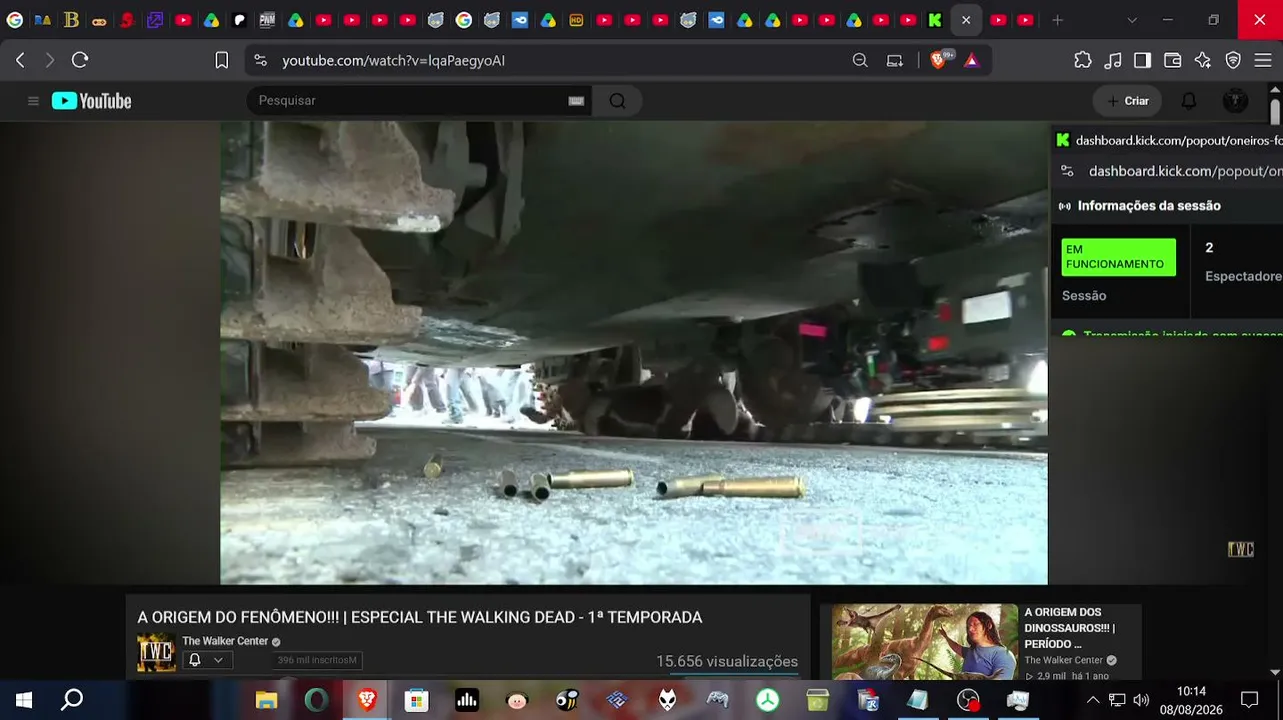Open the Windows Start menu
The height and width of the screenshot is (720, 1283).
pos(24,700)
